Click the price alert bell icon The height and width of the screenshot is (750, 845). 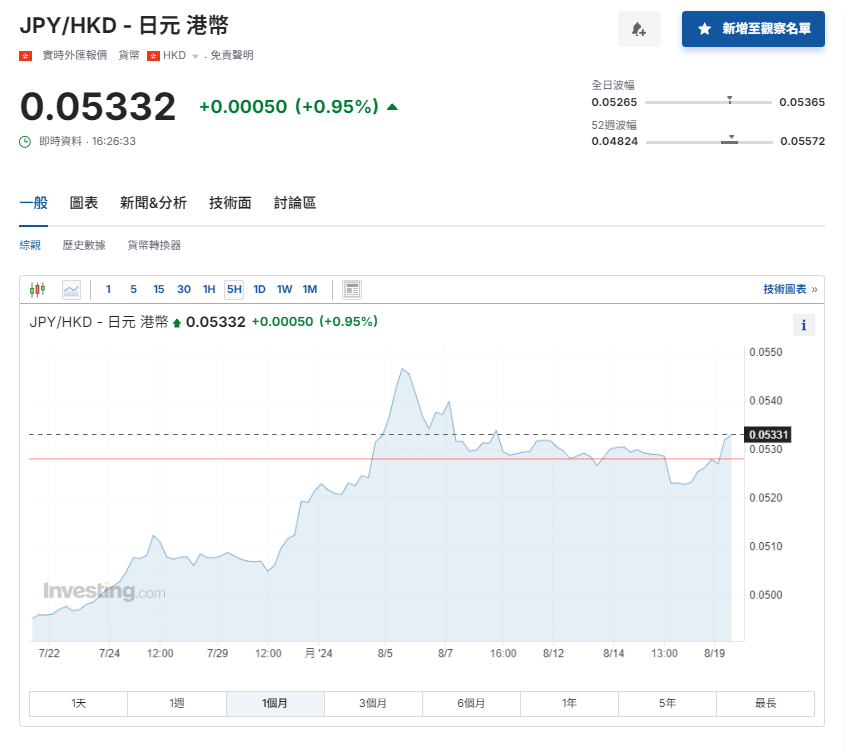(x=639, y=30)
